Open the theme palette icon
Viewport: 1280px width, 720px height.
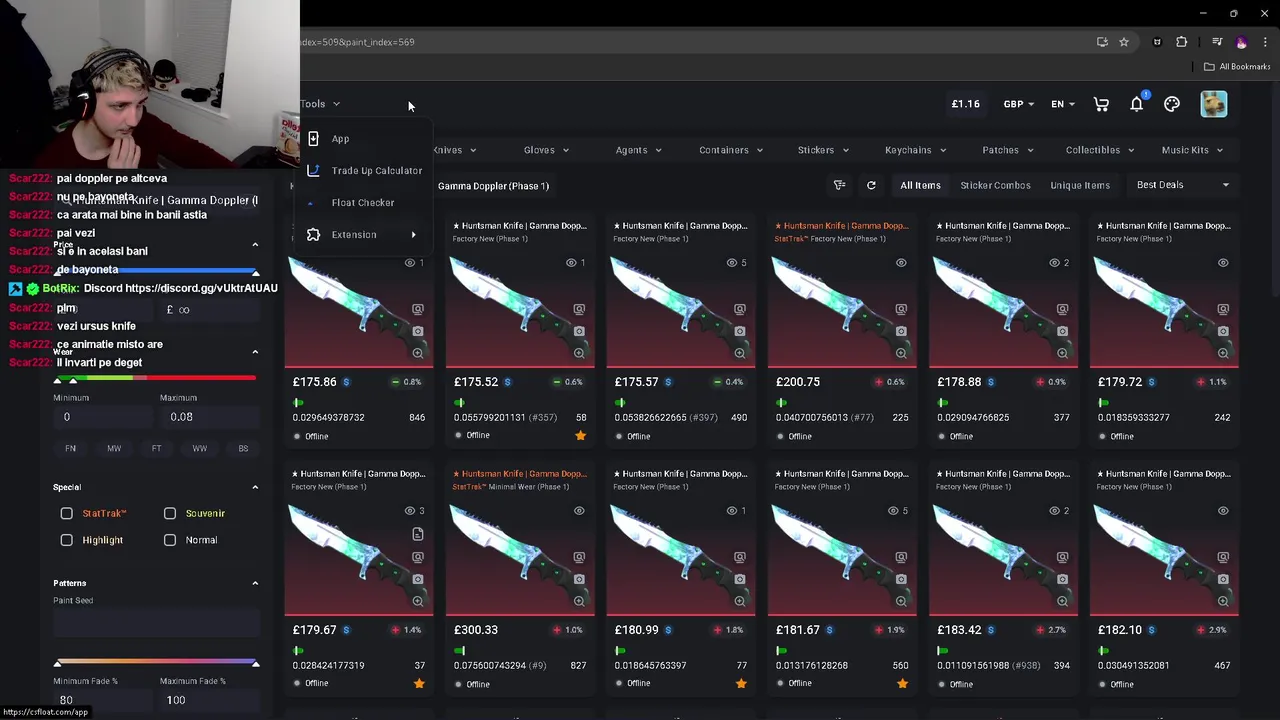1172,104
